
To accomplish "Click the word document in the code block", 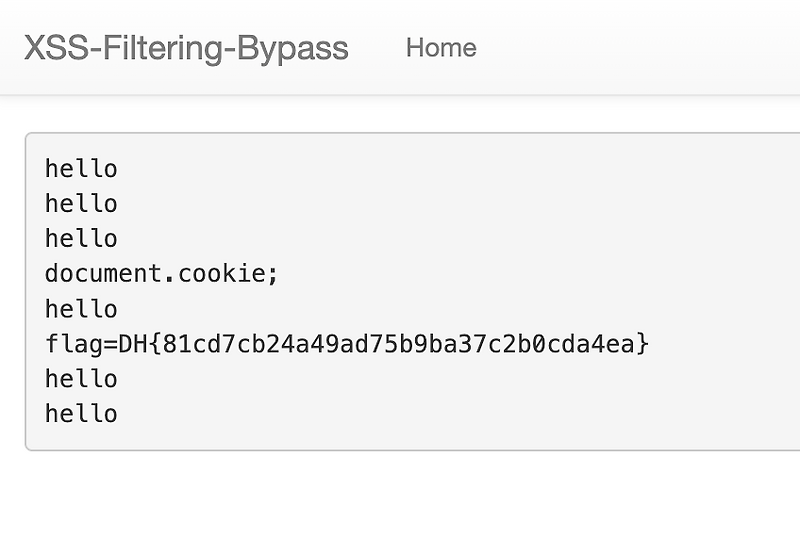I will click(104, 274).
